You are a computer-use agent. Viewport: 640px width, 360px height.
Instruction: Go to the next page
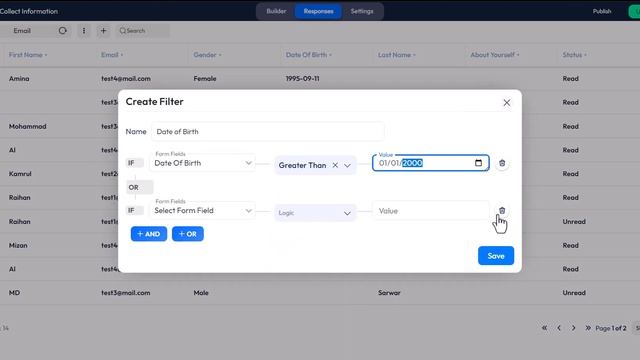click(x=573, y=328)
